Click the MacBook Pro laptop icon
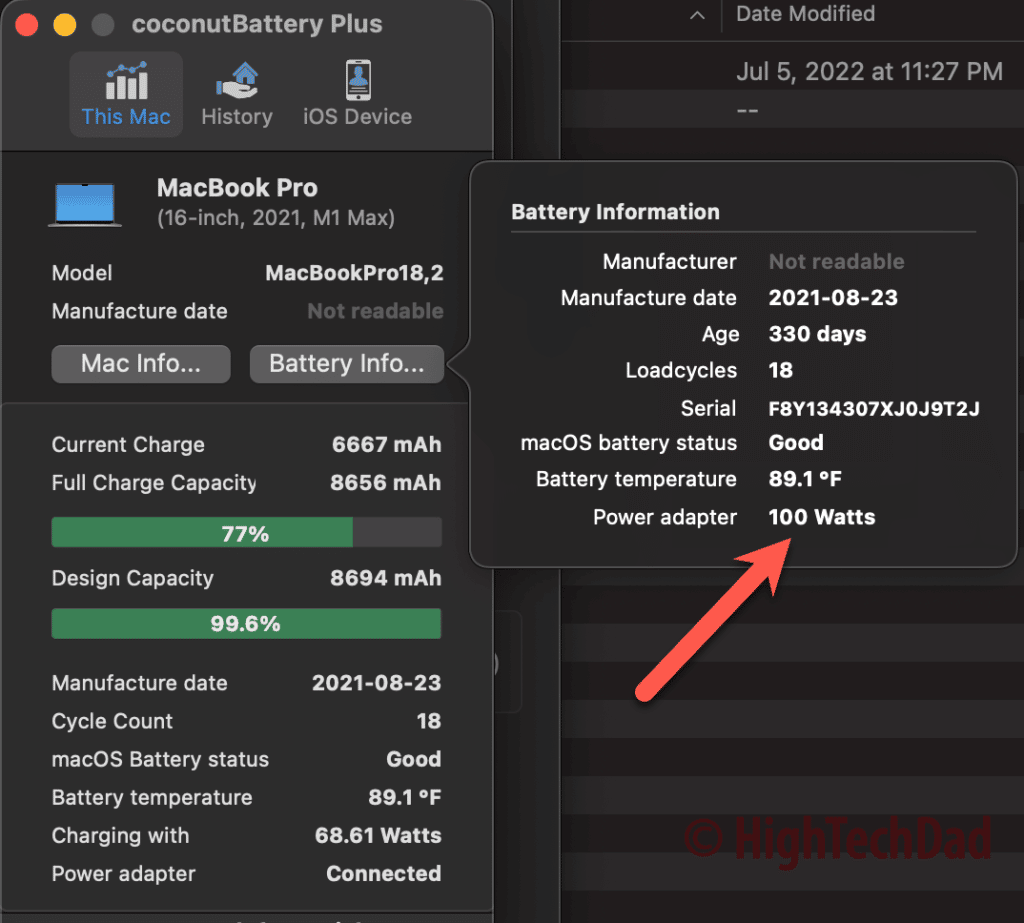This screenshot has width=1024, height=923. pyautogui.click(x=85, y=205)
